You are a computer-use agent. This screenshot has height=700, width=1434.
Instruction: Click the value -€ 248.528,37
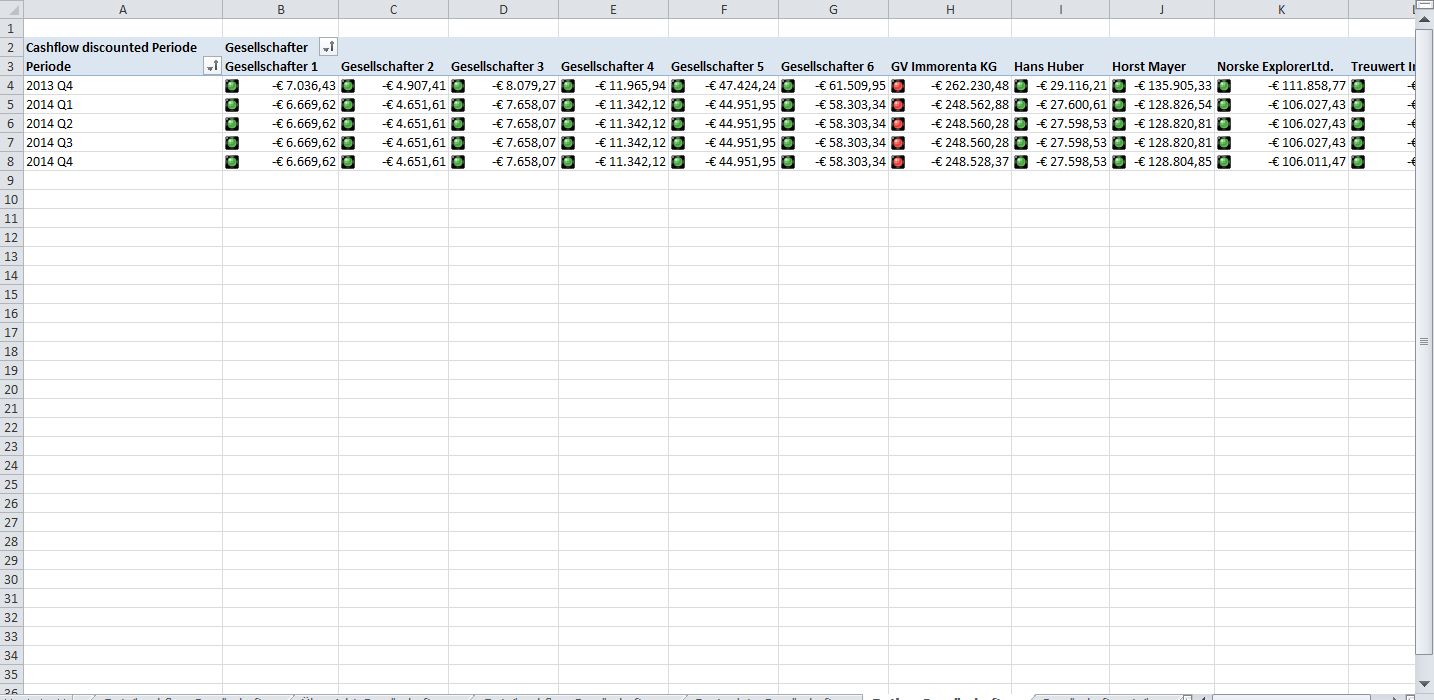point(969,162)
